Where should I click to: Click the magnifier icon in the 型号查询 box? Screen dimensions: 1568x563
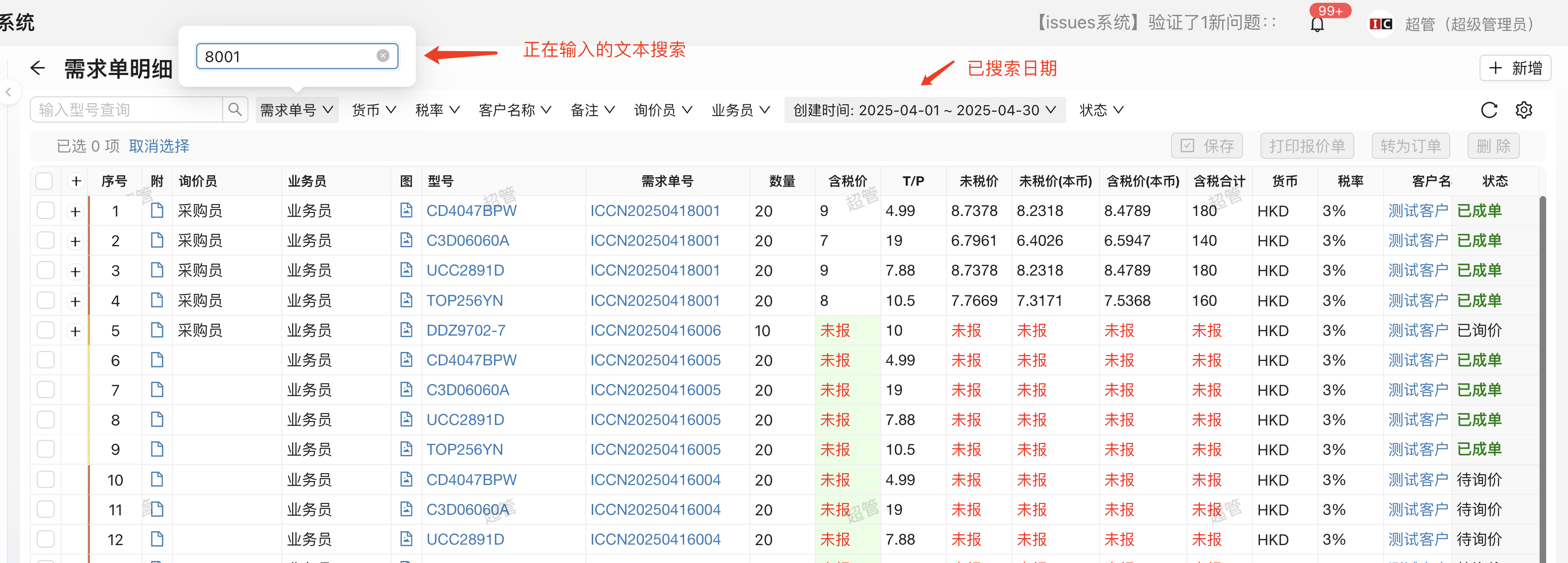coord(235,109)
